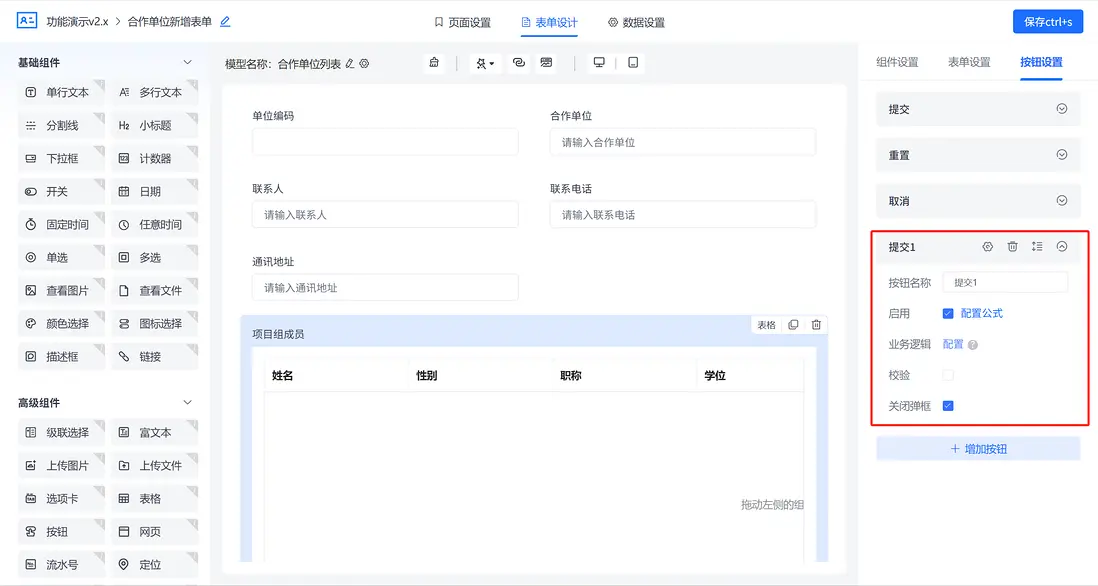Switch to desktop preview mode icon
This screenshot has height=586, width=1098.
598,61
